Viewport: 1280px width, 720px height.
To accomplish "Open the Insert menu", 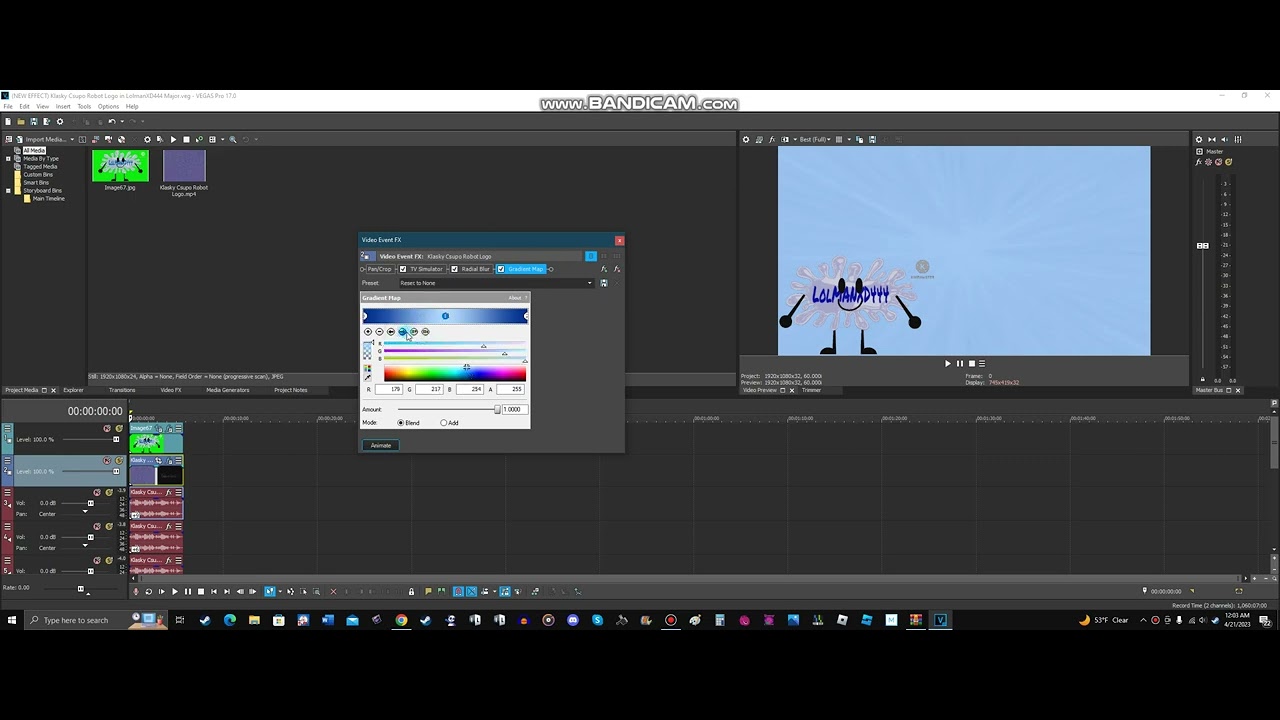I will point(63,106).
